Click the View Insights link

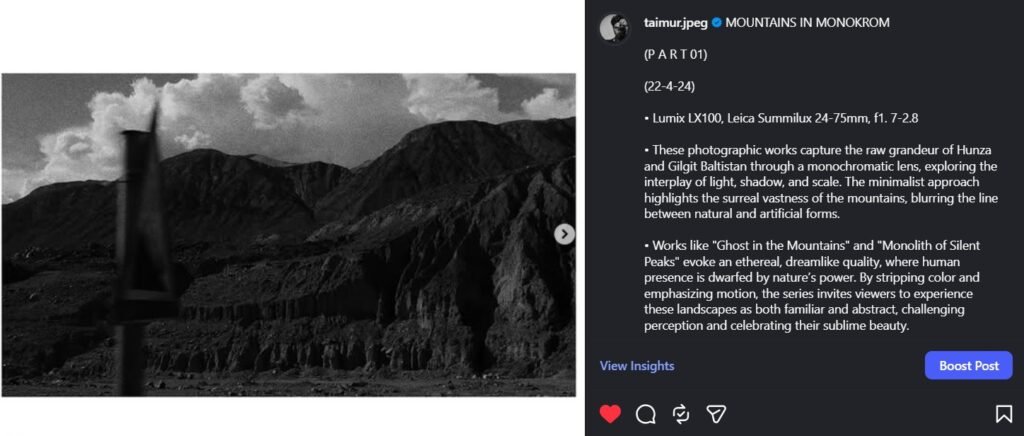coord(637,366)
